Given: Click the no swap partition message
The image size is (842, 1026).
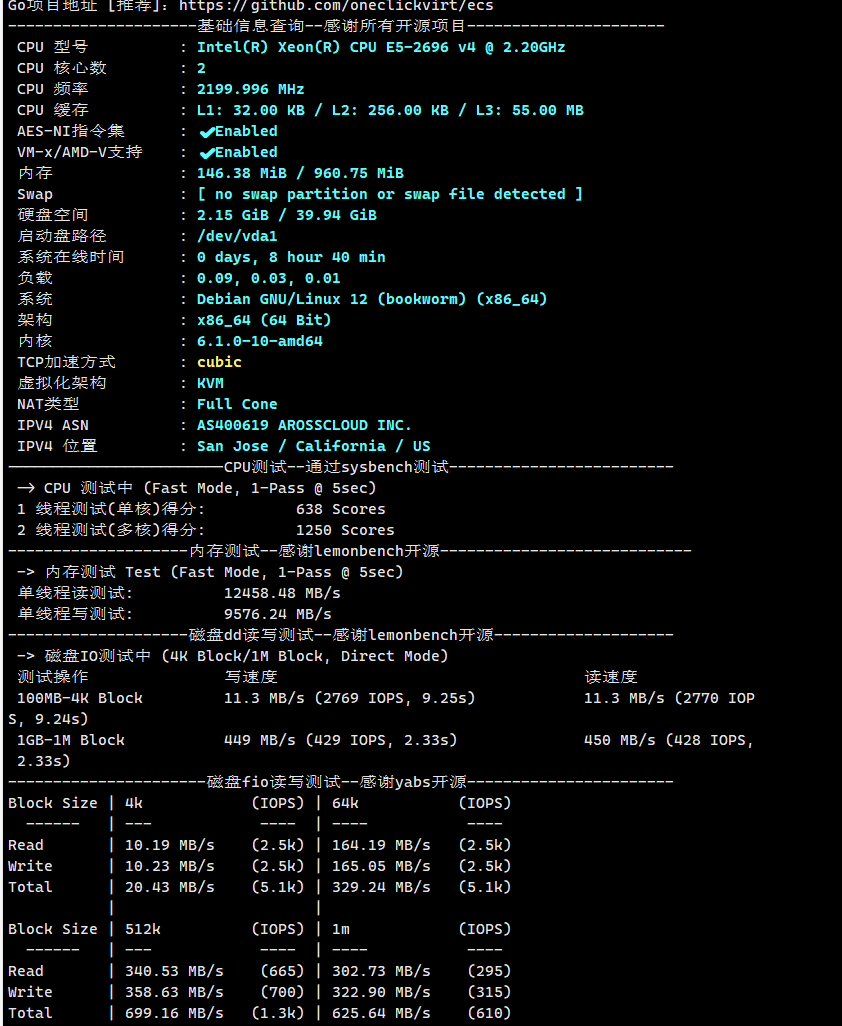Looking at the screenshot, I should 389,194.
